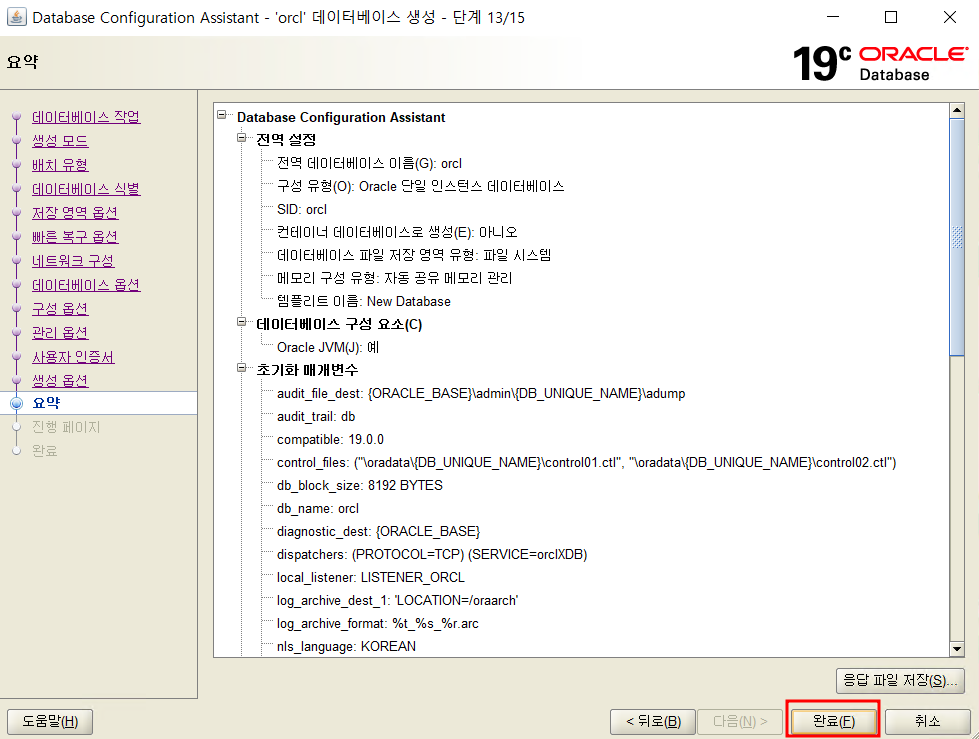Jump to 사용자 인증서 step
This screenshot has height=739, width=979.
point(73,357)
